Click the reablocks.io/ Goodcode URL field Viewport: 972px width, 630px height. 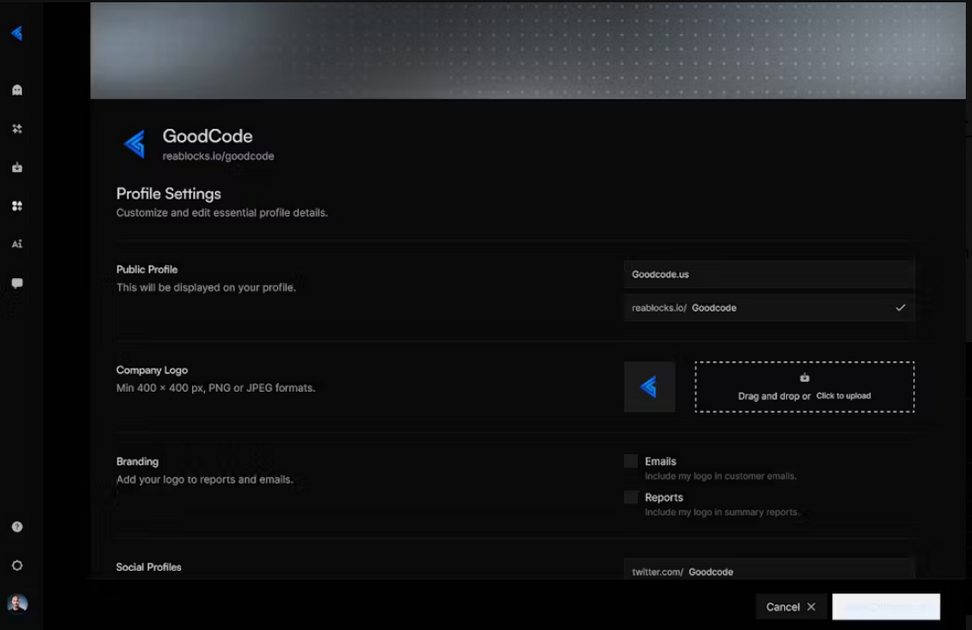[769, 308]
